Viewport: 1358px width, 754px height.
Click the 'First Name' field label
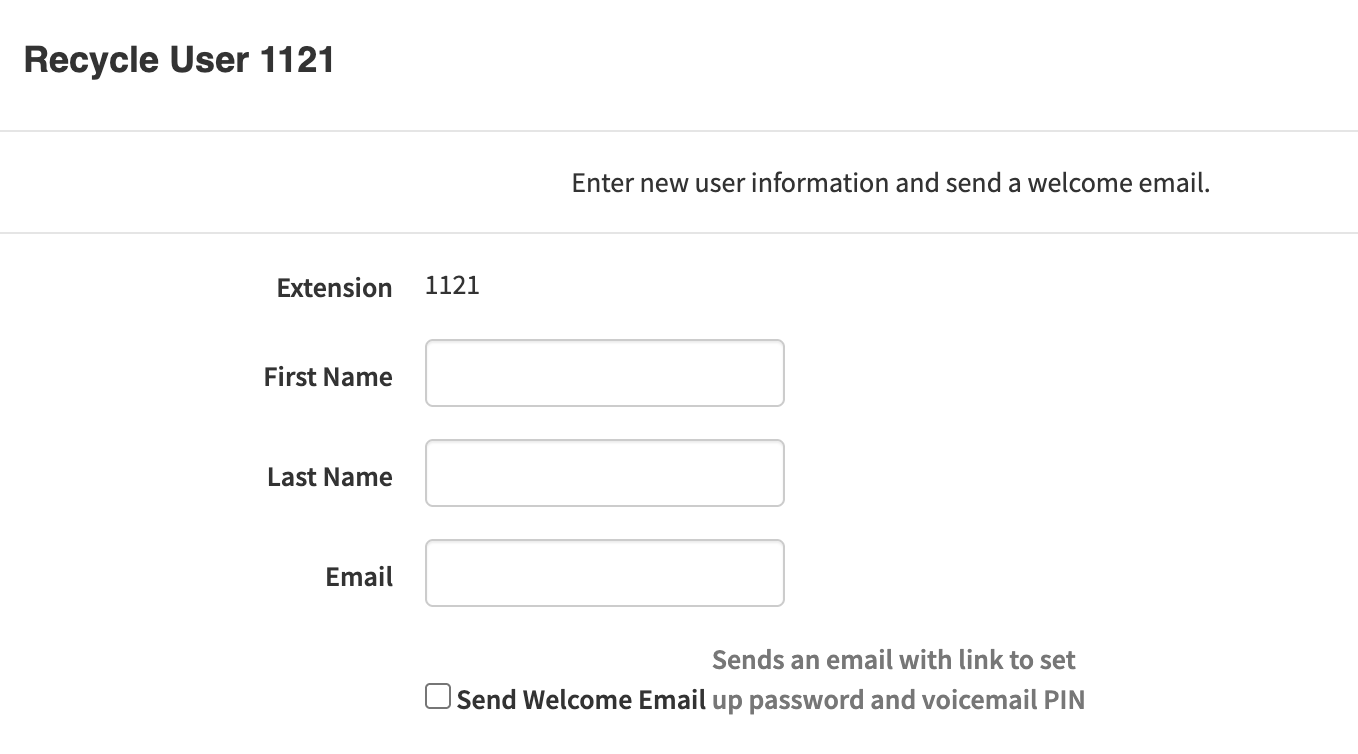pos(328,377)
